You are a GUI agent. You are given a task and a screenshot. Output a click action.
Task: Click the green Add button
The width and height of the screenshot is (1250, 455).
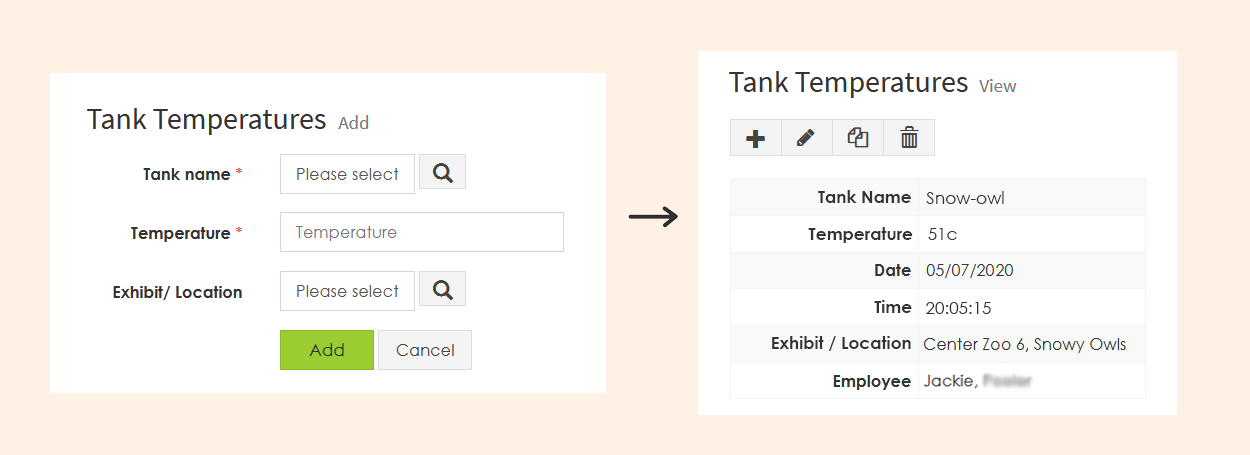pos(327,350)
